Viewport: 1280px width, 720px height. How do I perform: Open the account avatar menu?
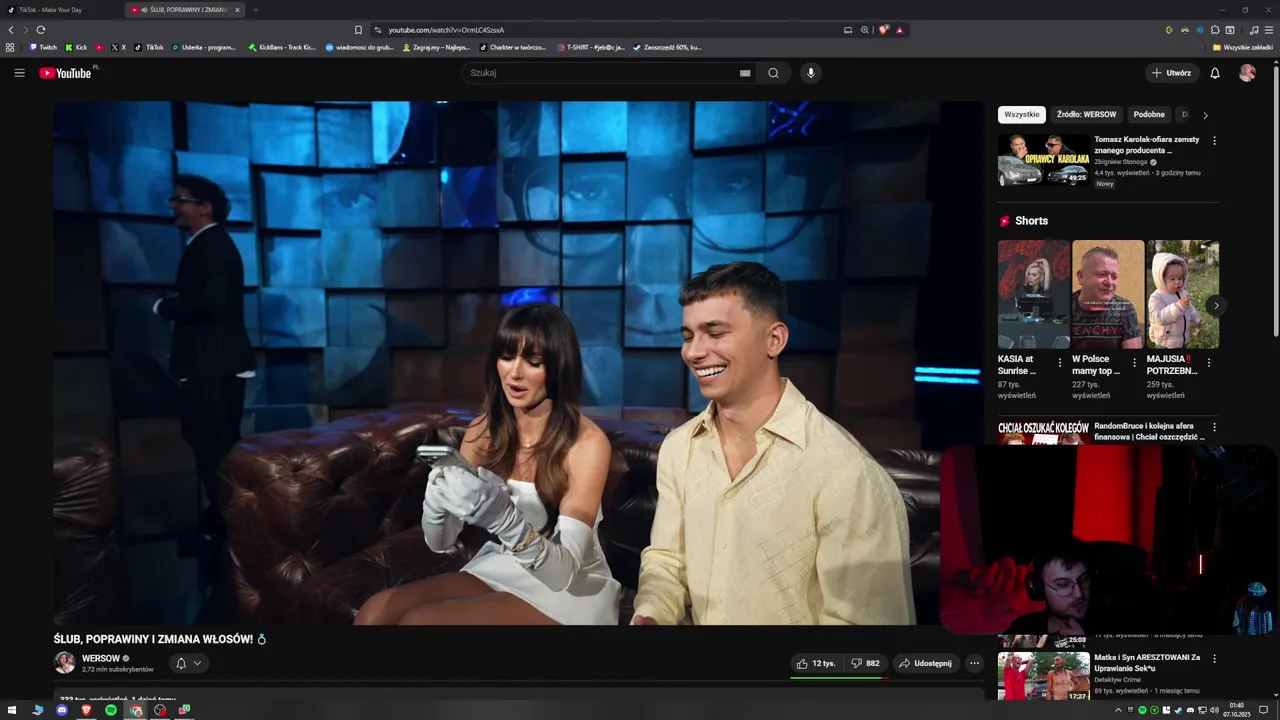click(1247, 73)
